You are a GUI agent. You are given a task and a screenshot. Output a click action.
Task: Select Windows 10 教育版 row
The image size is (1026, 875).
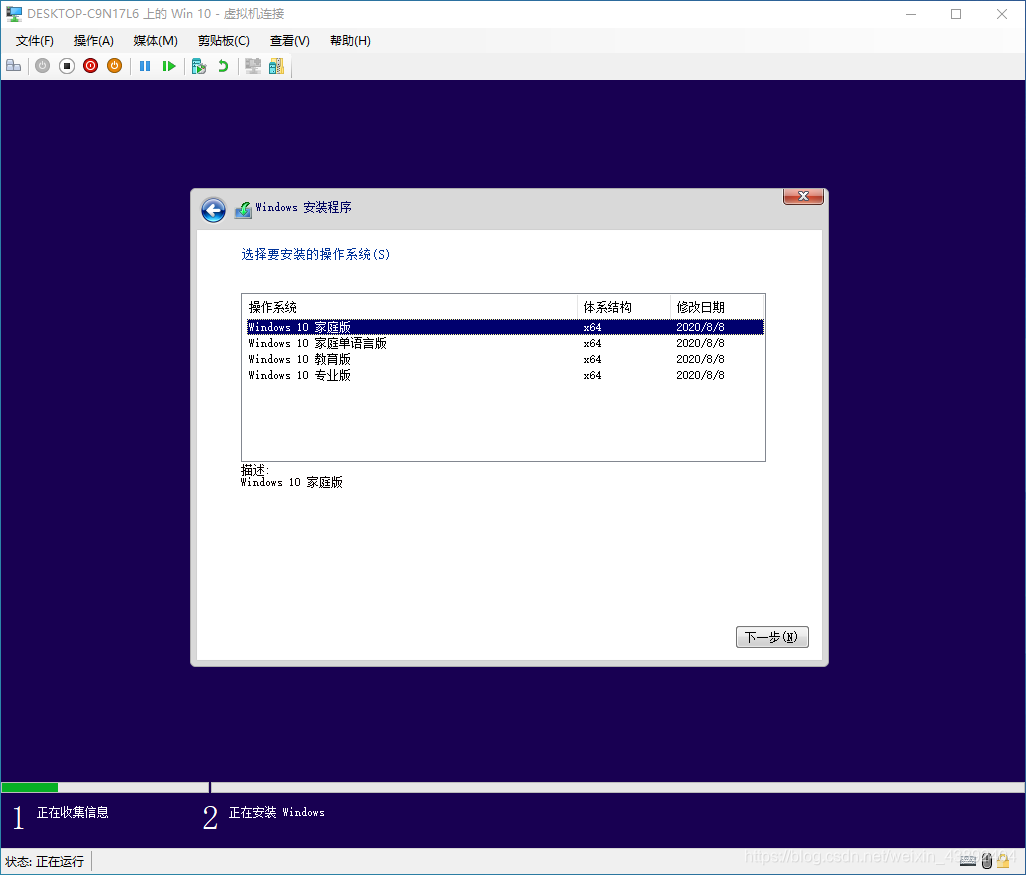pyautogui.click(x=504, y=359)
